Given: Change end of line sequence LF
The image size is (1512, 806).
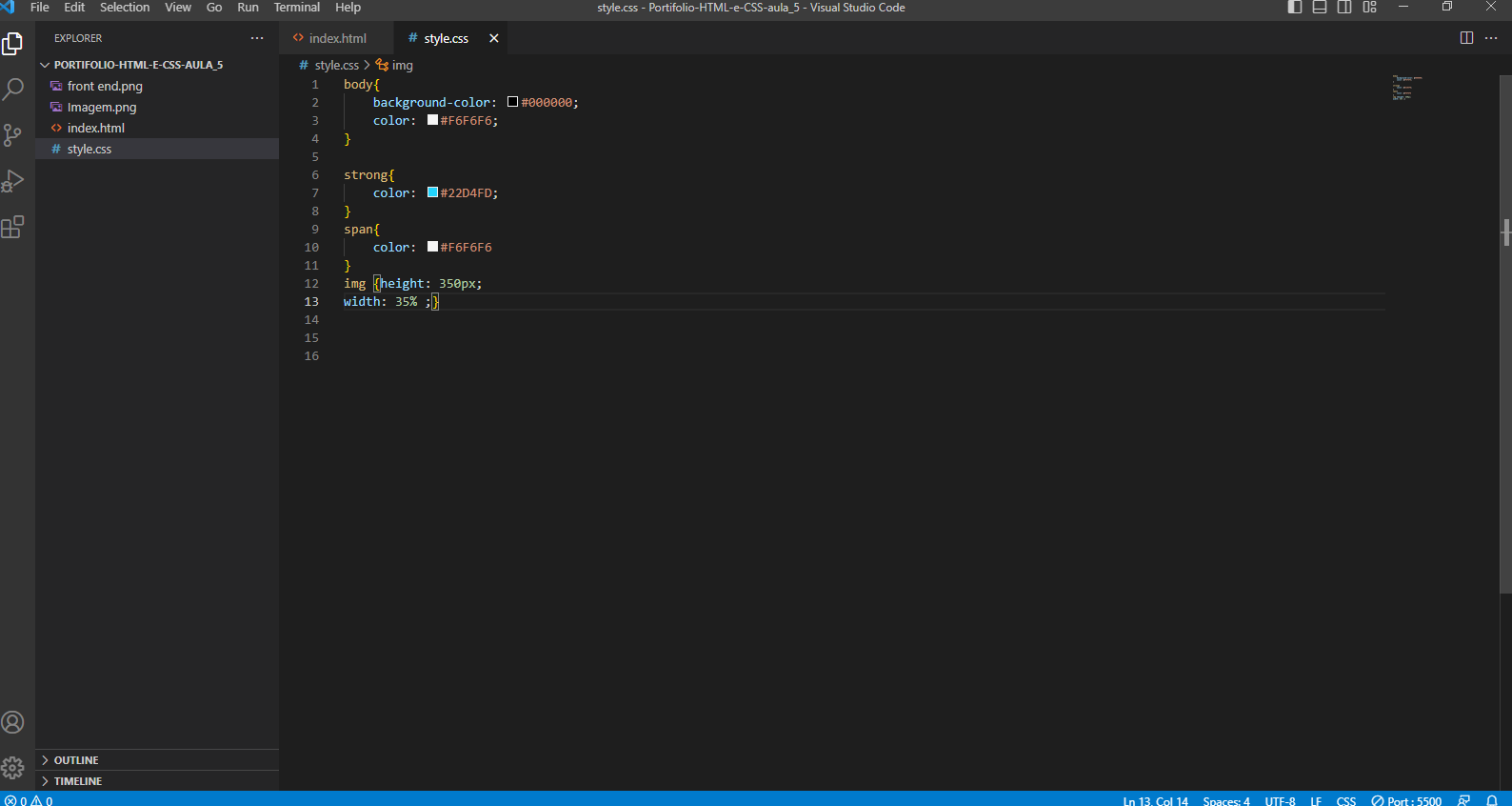Looking at the screenshot, I should pyautogui.click(x=1316, y=800).
